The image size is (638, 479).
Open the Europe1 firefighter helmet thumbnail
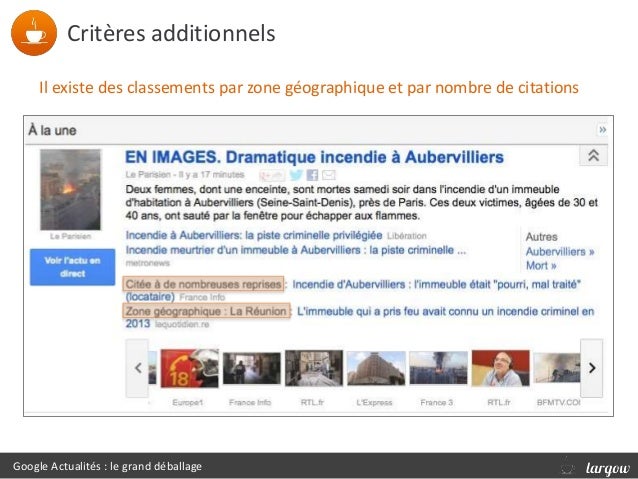190,368
